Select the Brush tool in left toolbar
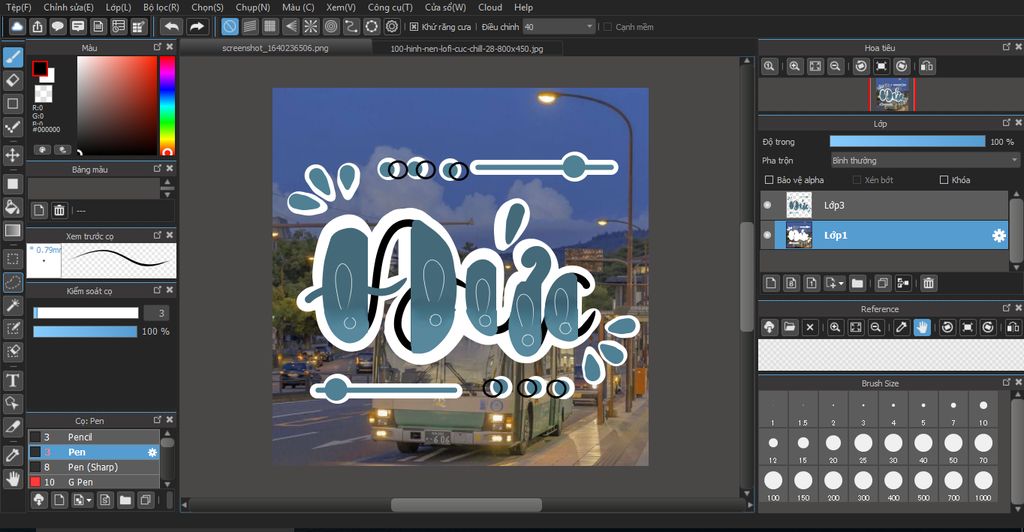The image size is (1024, 532). [x=12, y=58]
